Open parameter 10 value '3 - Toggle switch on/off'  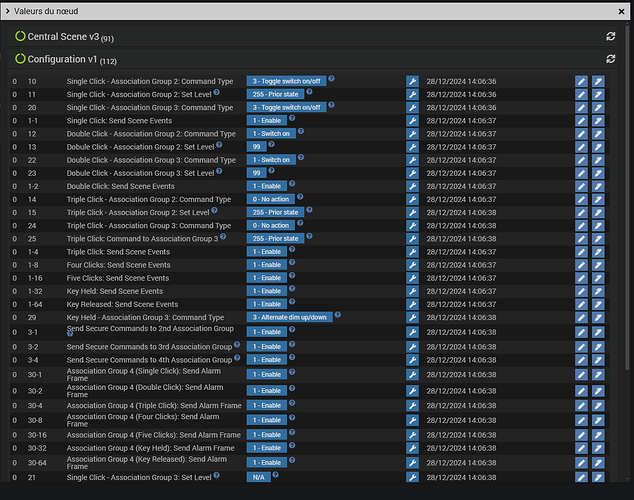click(286, 81)
